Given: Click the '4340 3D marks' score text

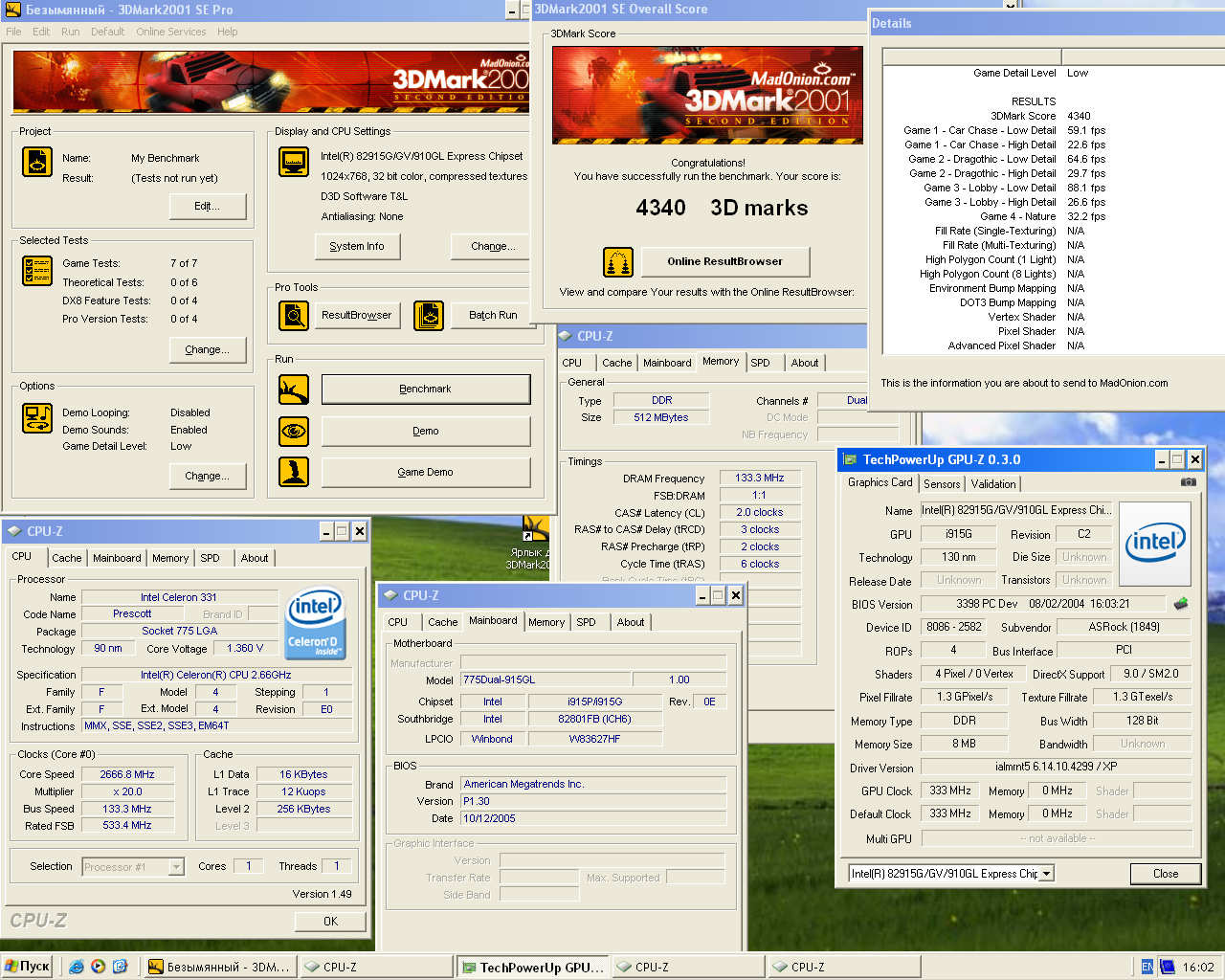Looking at the screenshot, I should [722, 208].
